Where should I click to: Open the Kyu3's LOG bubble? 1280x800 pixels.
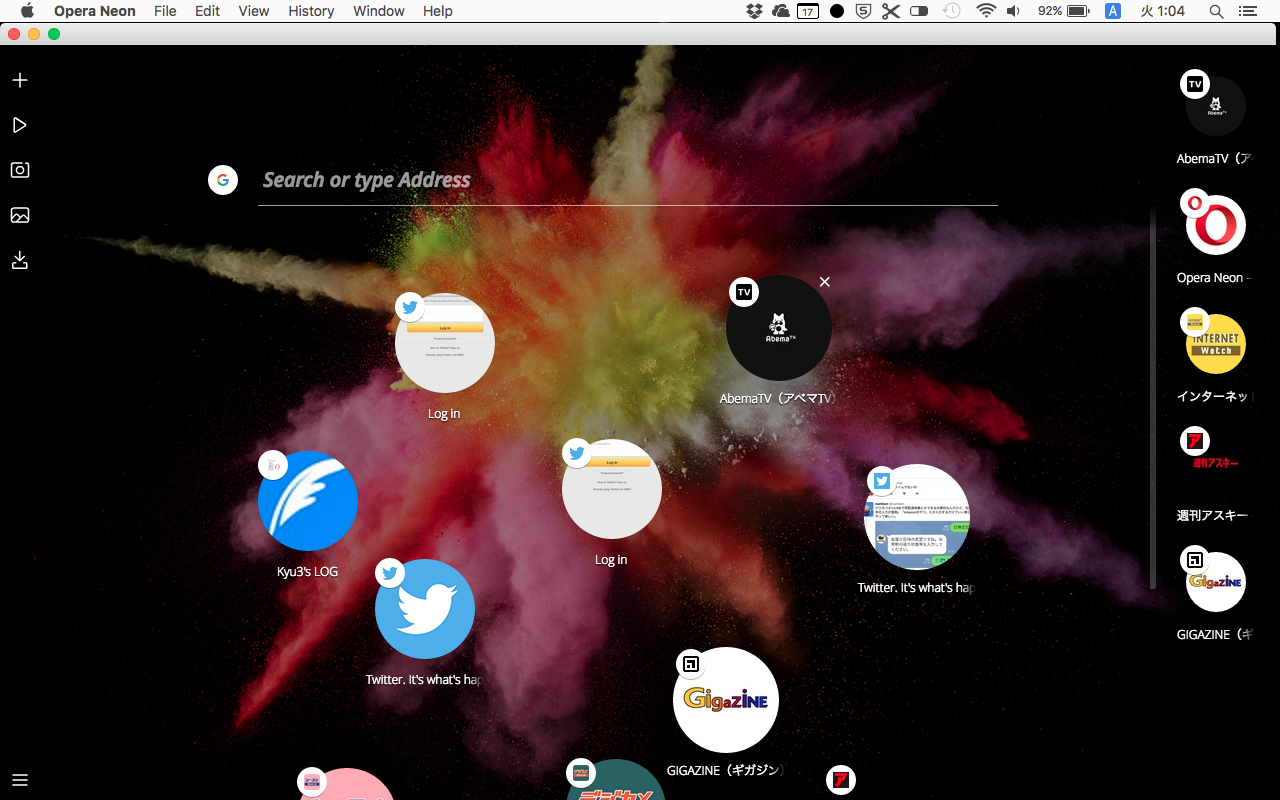pos(308,501)
